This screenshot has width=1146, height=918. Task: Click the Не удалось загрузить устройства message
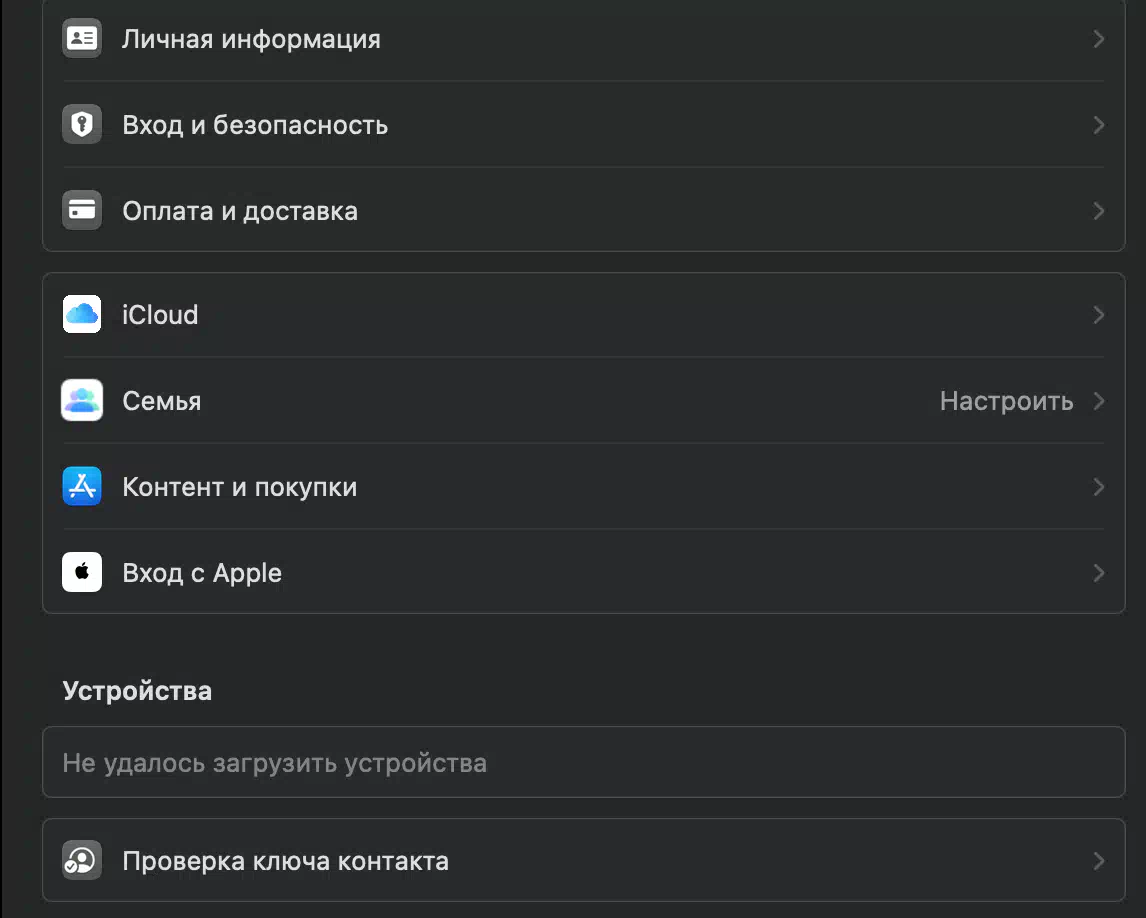point(274,763)
